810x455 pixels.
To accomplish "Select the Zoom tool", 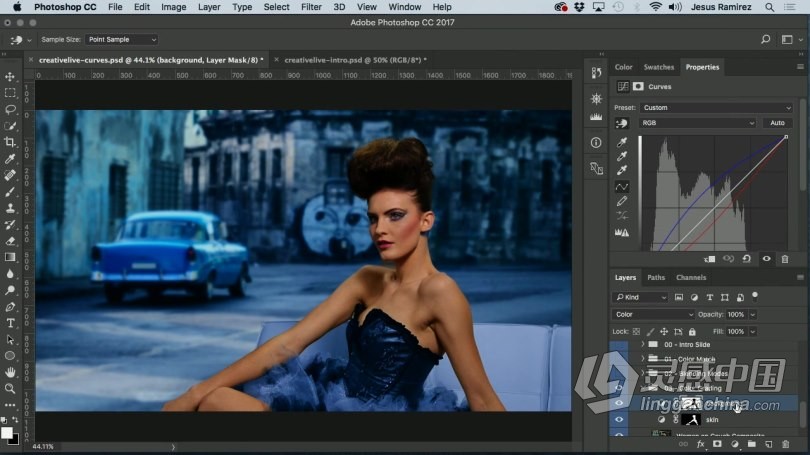I will (10, 388).
